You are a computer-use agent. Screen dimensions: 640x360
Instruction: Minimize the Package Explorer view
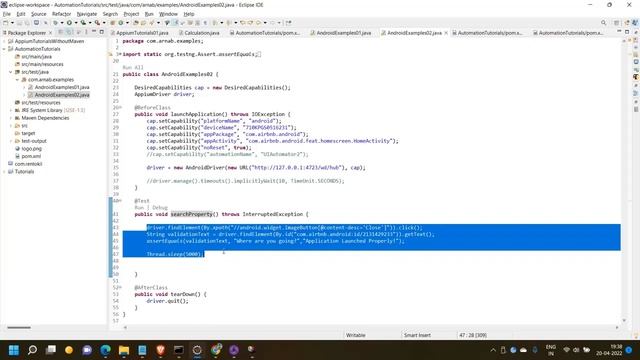[94, 32]
